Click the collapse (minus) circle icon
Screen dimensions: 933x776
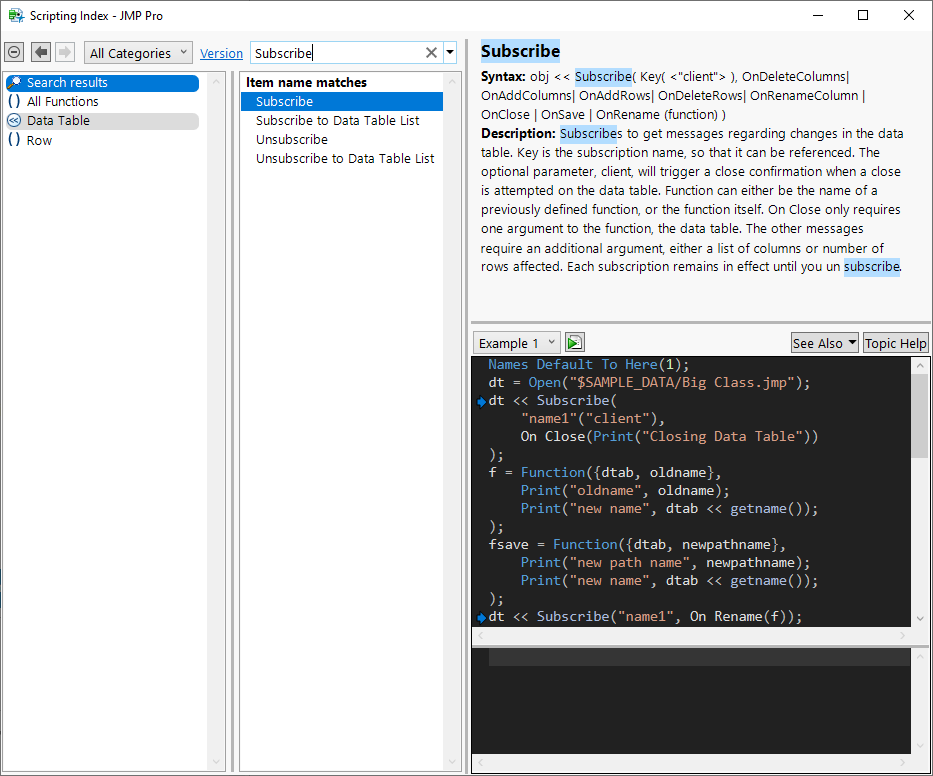[x=14, y=53]
